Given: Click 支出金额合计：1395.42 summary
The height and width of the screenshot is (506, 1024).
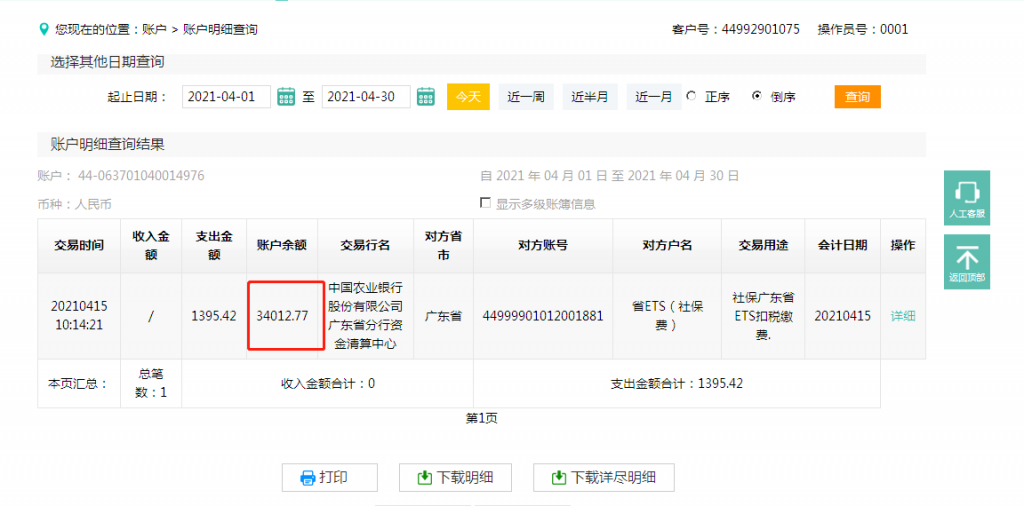Looking at the screenshot, I should (677, 383).
